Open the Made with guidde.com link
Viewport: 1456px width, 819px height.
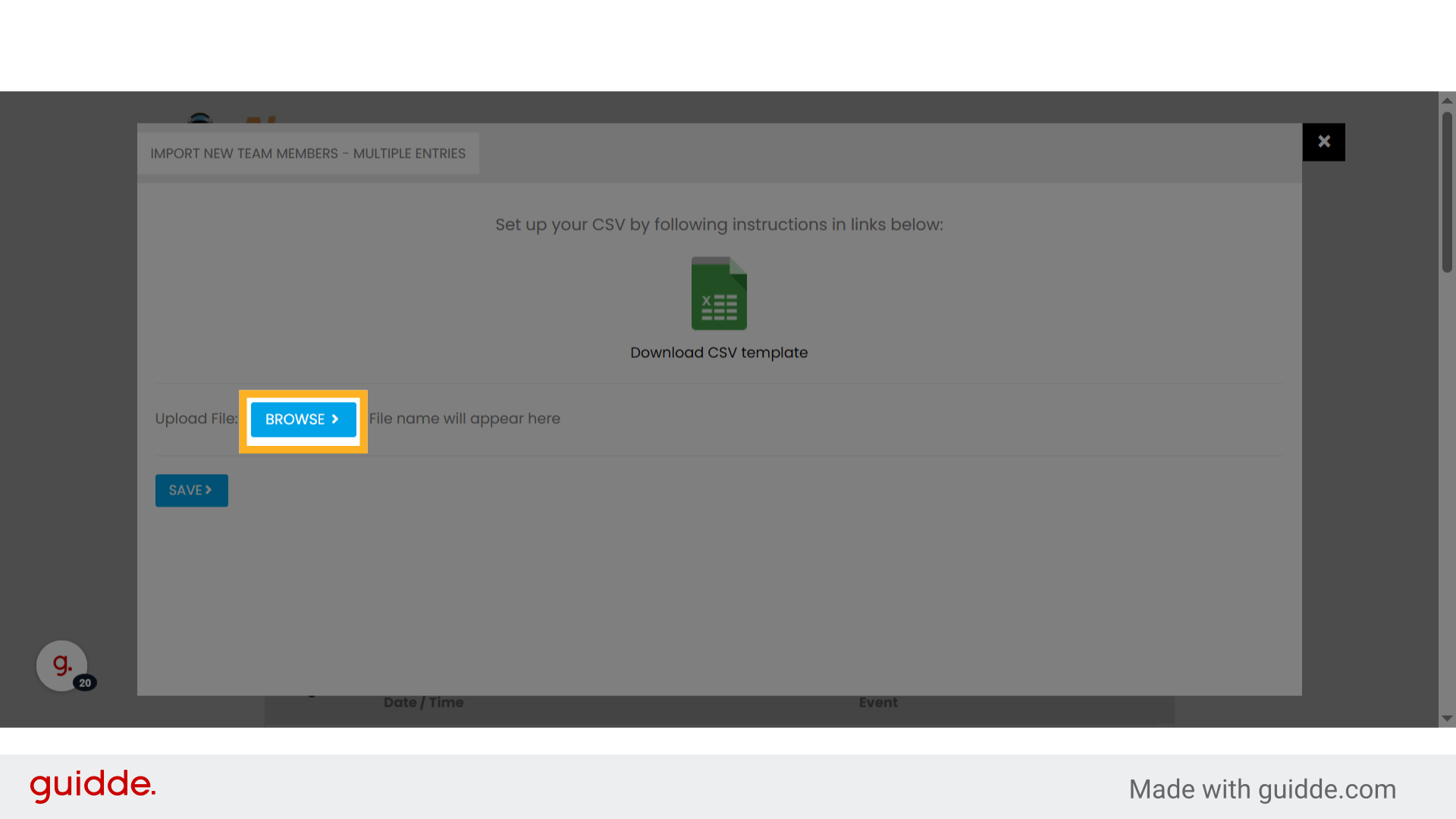click(x=1261, y=789)
